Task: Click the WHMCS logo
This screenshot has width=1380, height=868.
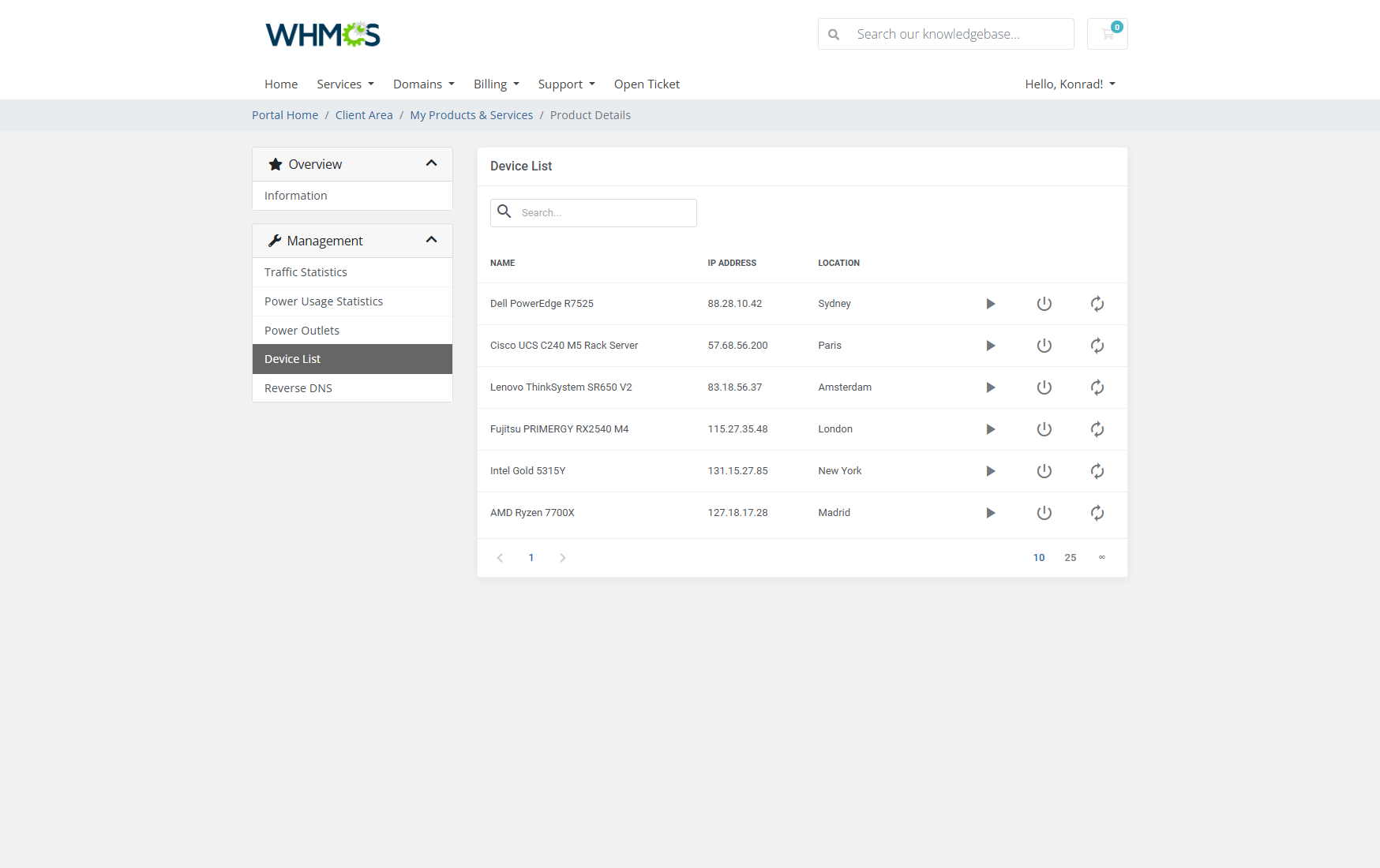Action: click(x=323, y=34)
